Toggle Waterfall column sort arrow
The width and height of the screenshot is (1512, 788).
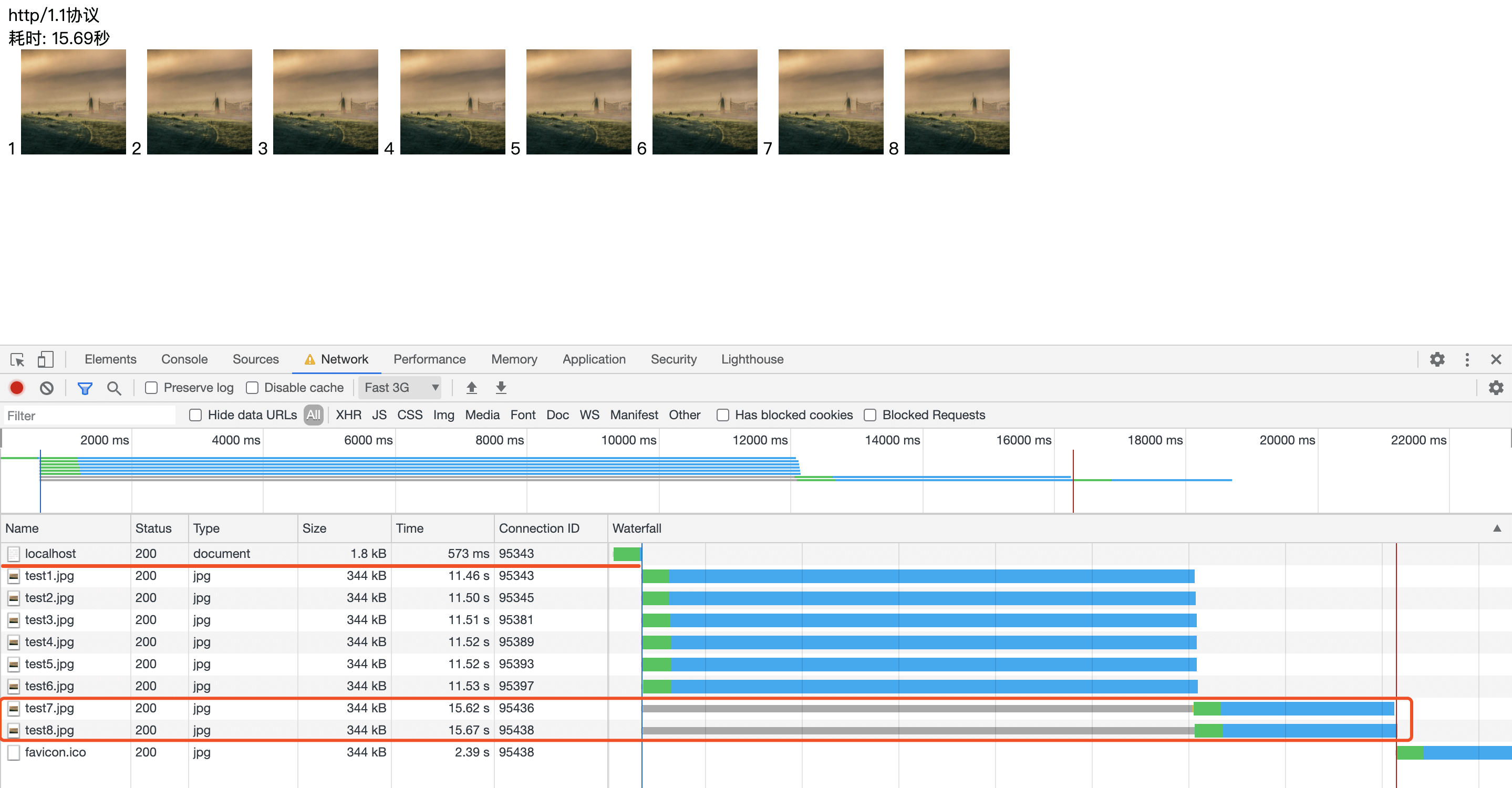tap(1497, 528)
